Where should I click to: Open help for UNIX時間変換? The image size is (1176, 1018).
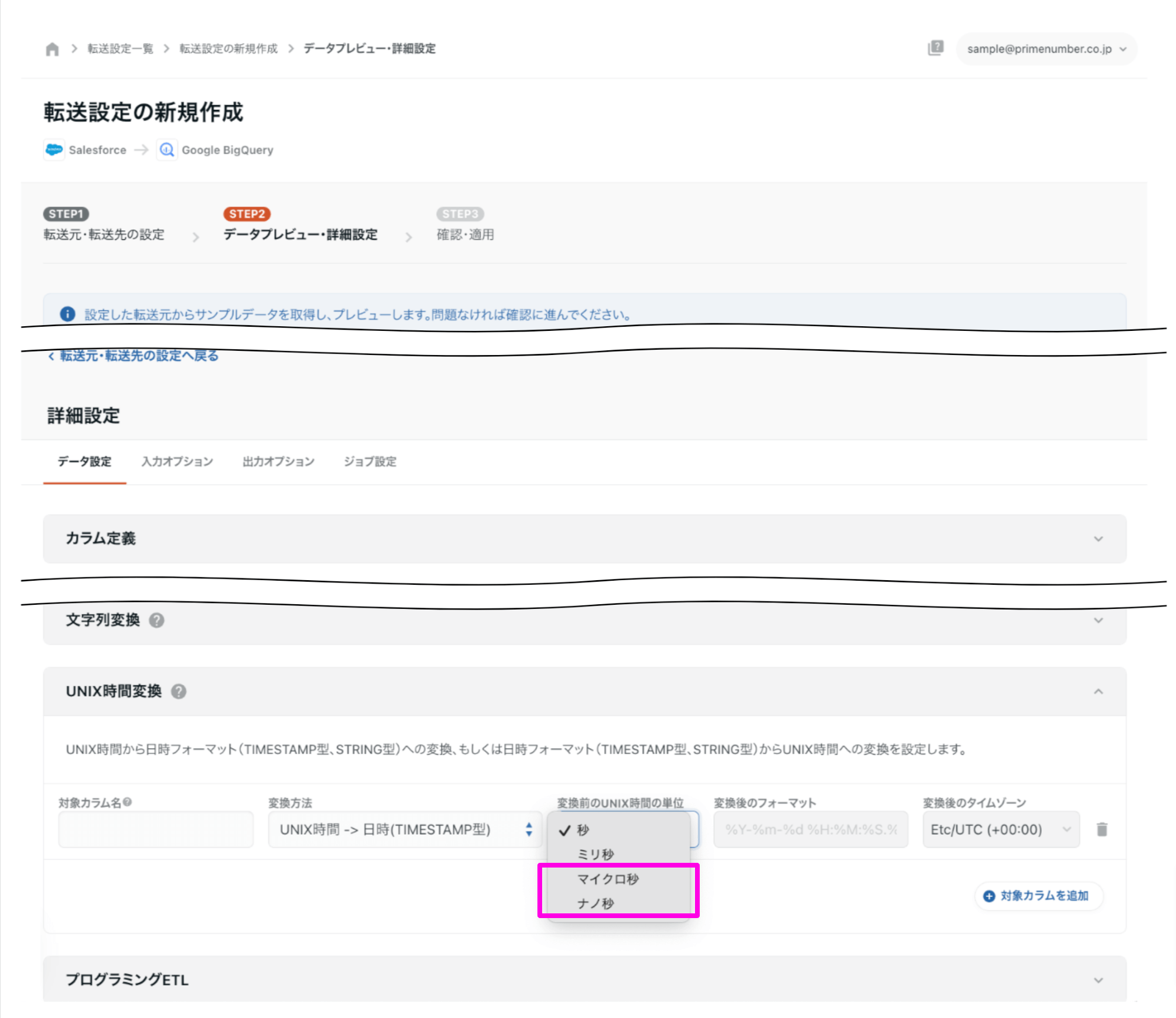click(179, 691)
